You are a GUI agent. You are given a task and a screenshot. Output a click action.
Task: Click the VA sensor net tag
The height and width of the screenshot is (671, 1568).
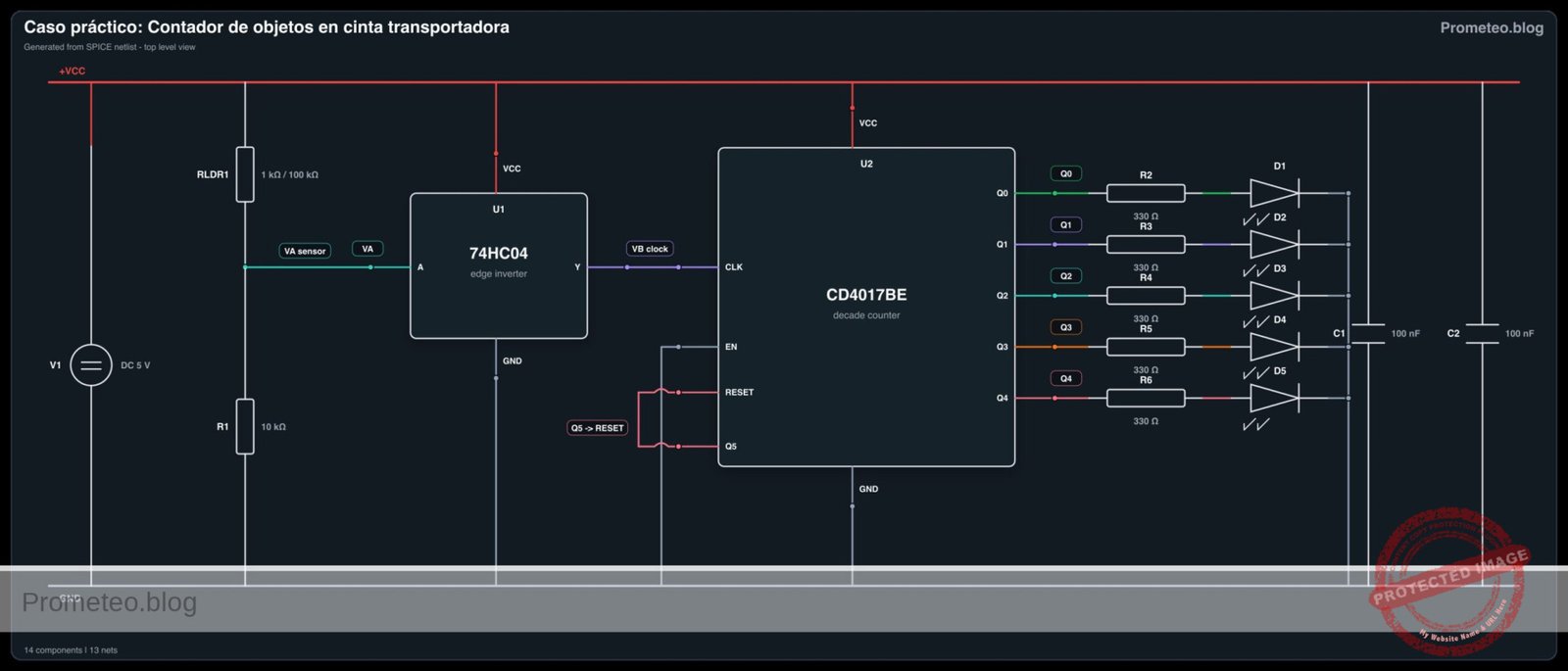305,251
